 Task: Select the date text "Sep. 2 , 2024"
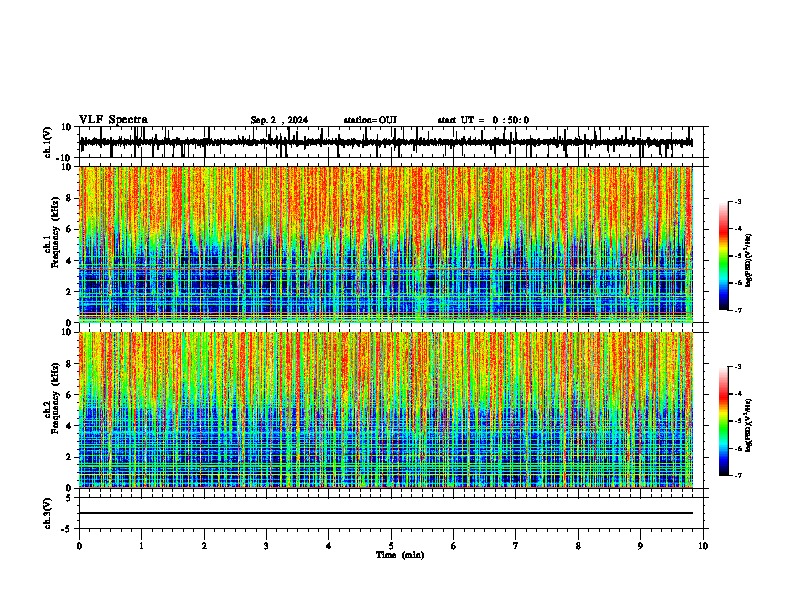(279, 120)
